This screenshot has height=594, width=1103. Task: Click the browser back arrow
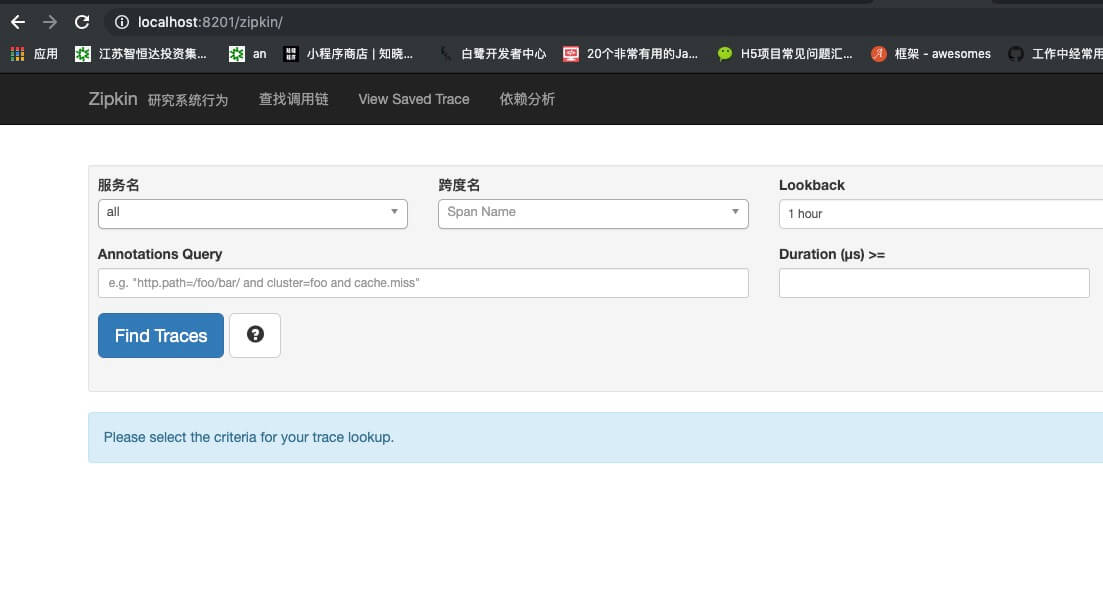point(18,22)
